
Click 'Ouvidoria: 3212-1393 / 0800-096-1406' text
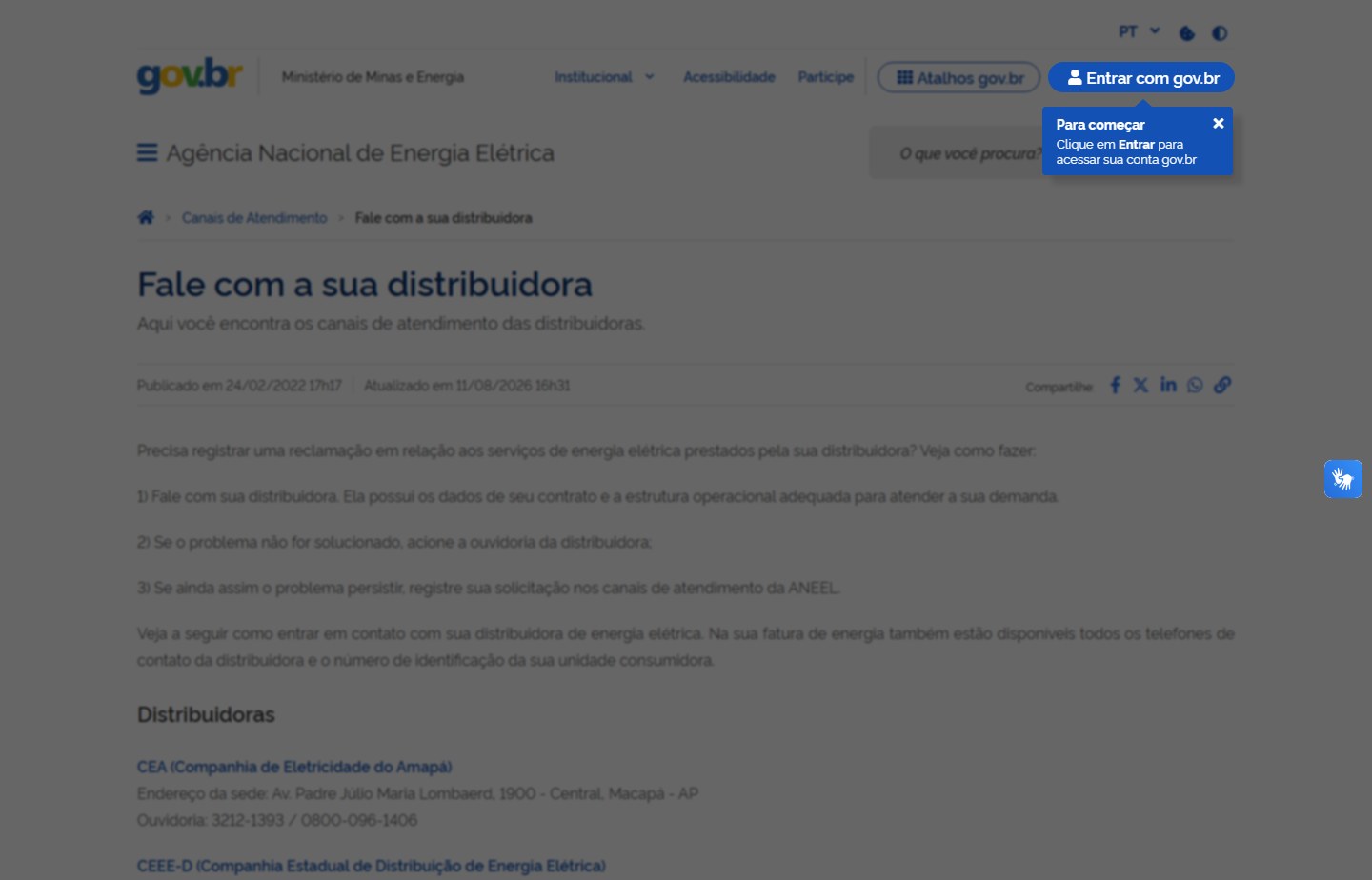277,820
